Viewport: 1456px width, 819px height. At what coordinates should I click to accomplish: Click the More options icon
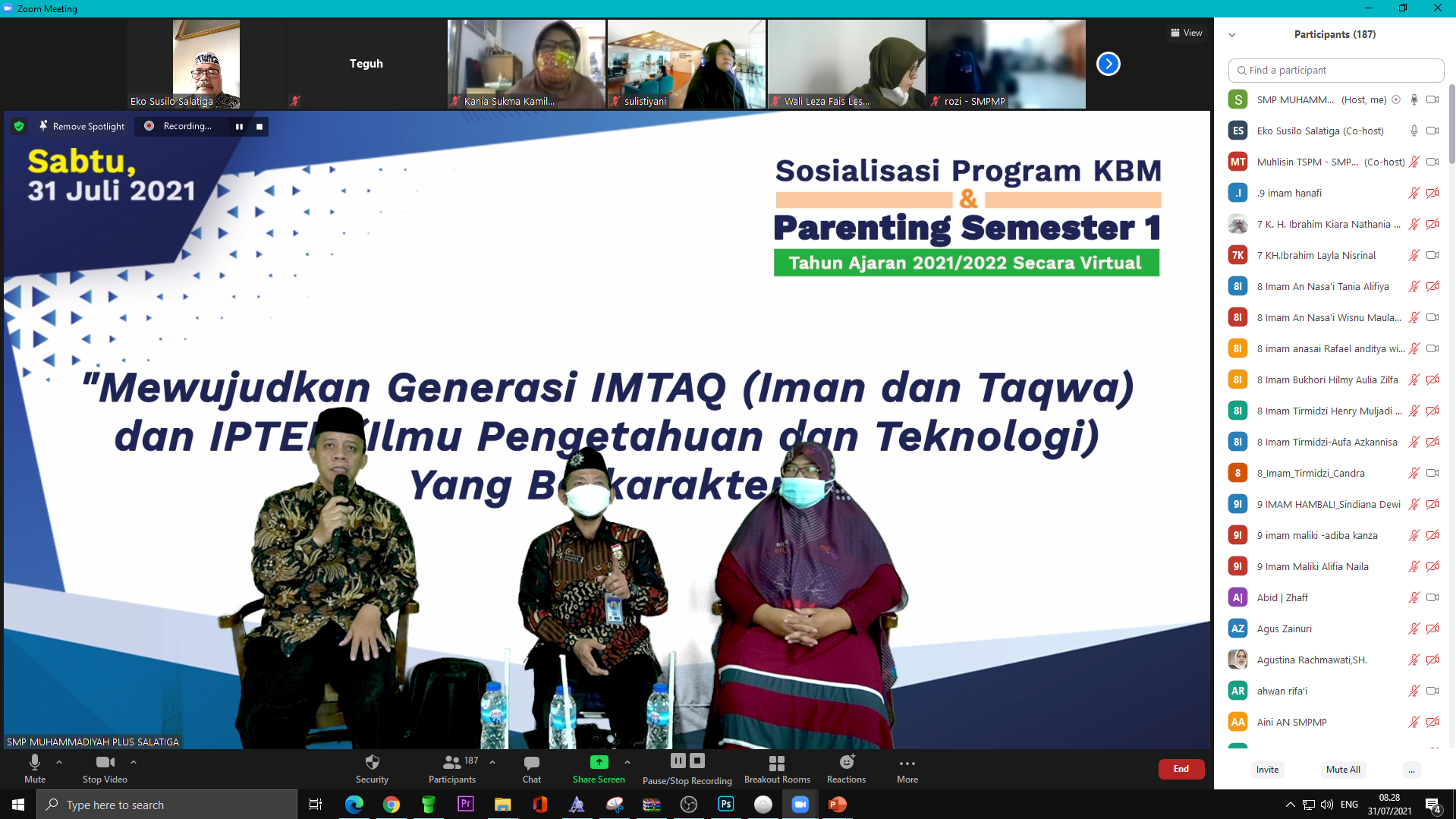(x=907, y=764)
